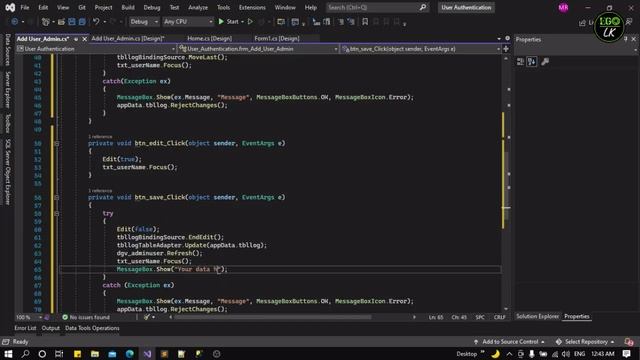The height and width of the screenshot is (360, 640).
Task: Click the Undo arrow icon
Action: pos(96,22)
